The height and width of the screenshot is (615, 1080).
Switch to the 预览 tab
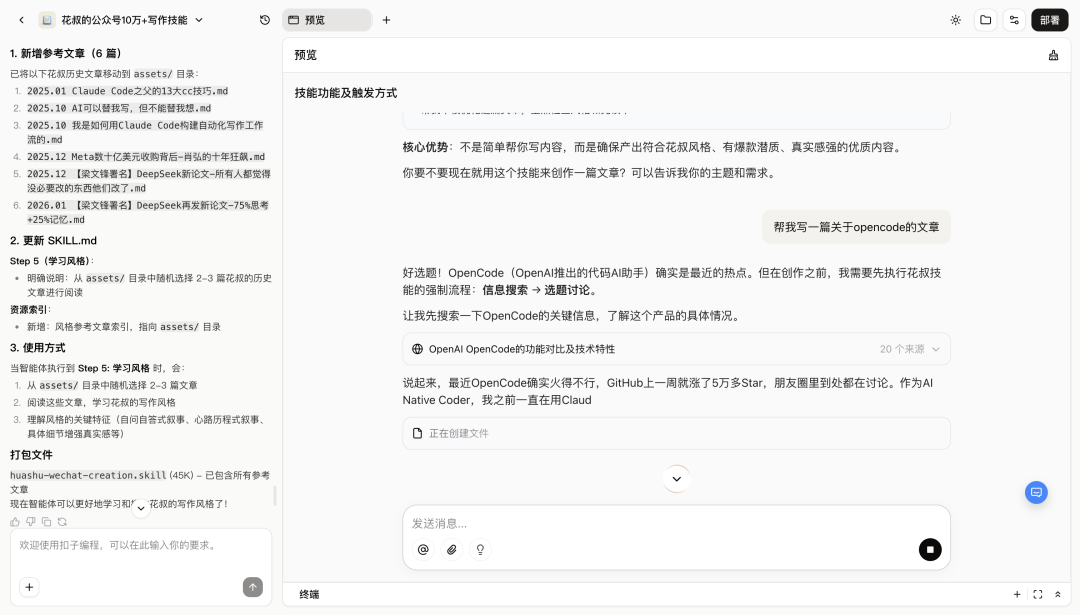pyautogui.click(x=327, y=20)
